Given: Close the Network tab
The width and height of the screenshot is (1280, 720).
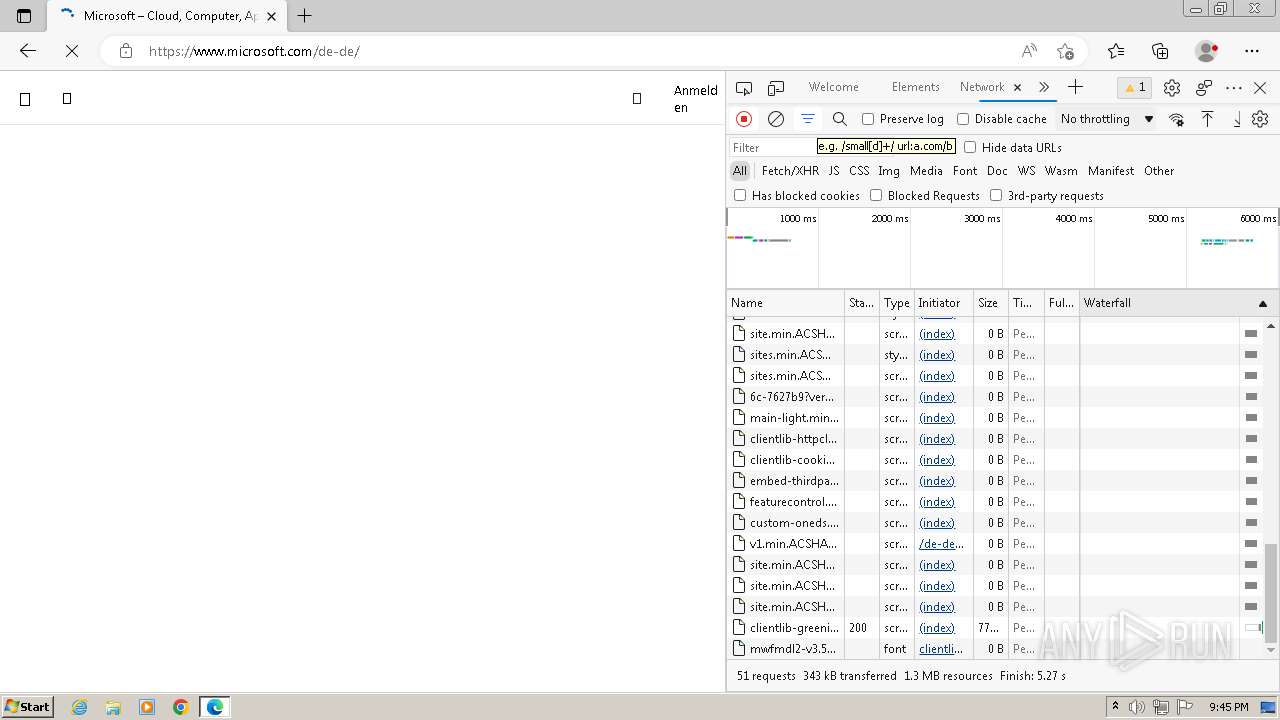Looking at the screenshot, I should tap(1017, 87).
